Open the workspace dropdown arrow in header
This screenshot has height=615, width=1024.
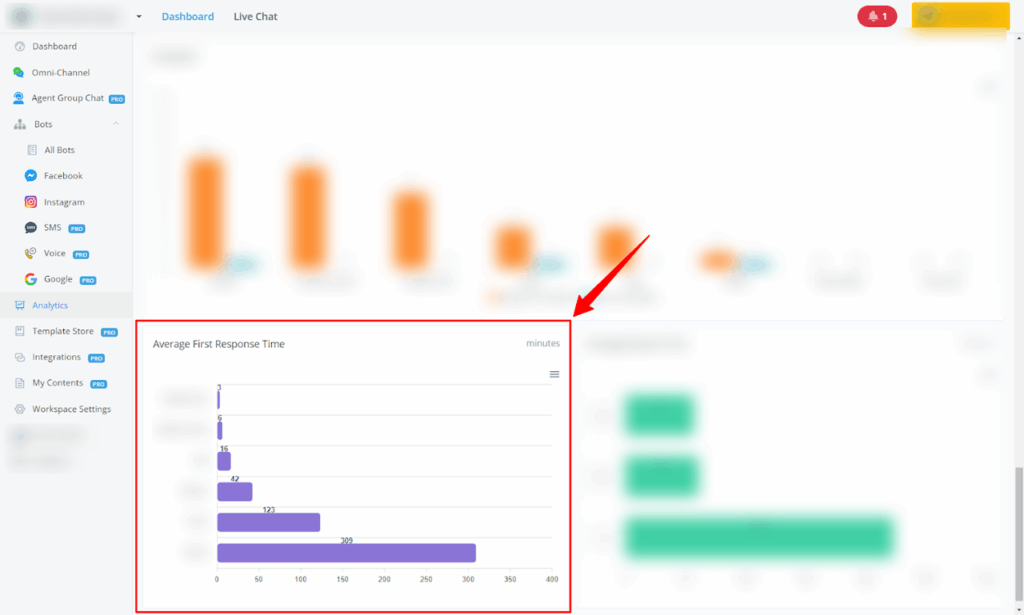tap(139, 17)
